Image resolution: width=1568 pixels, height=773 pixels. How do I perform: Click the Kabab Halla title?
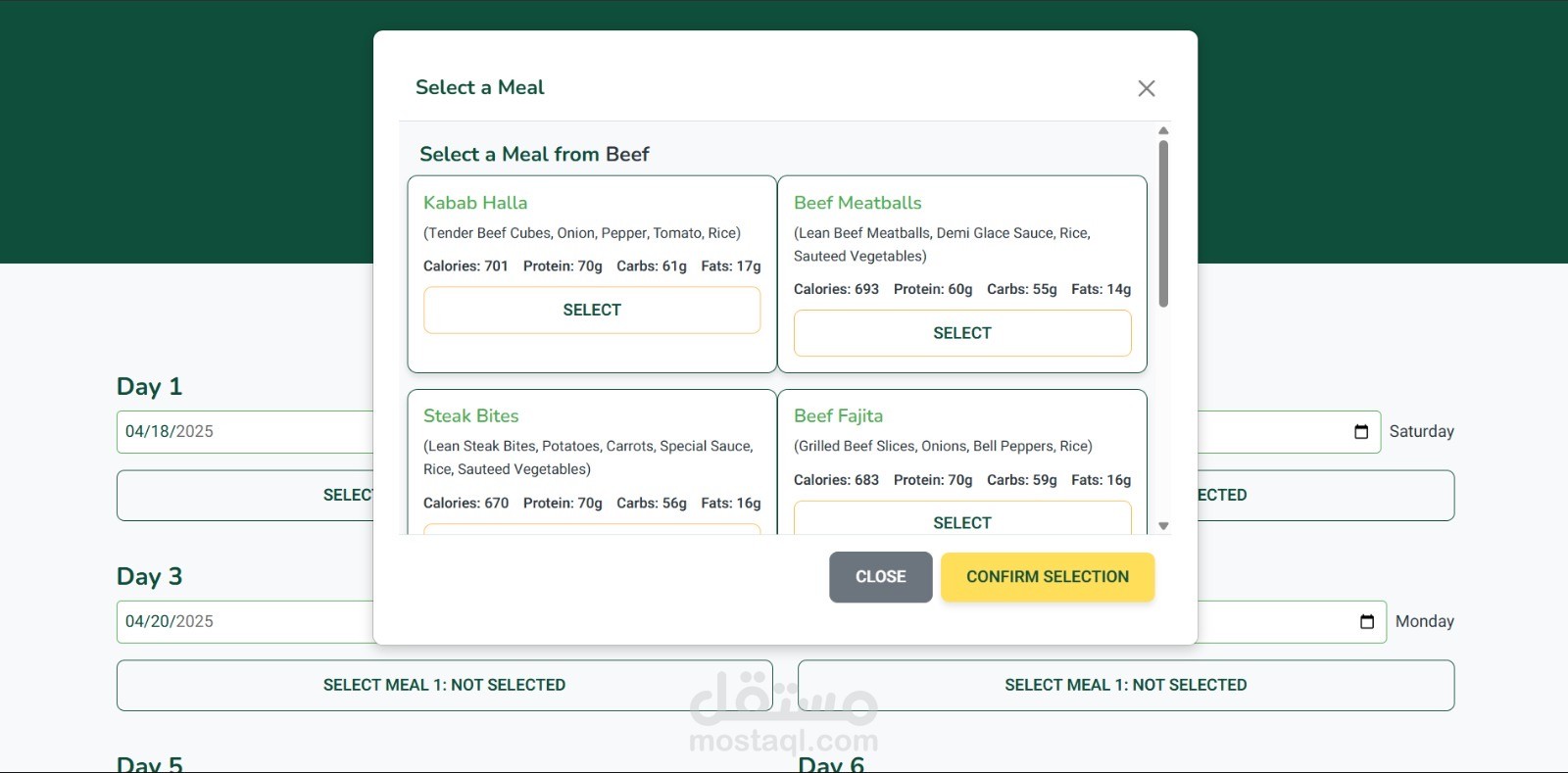click(x=475, y=203)
